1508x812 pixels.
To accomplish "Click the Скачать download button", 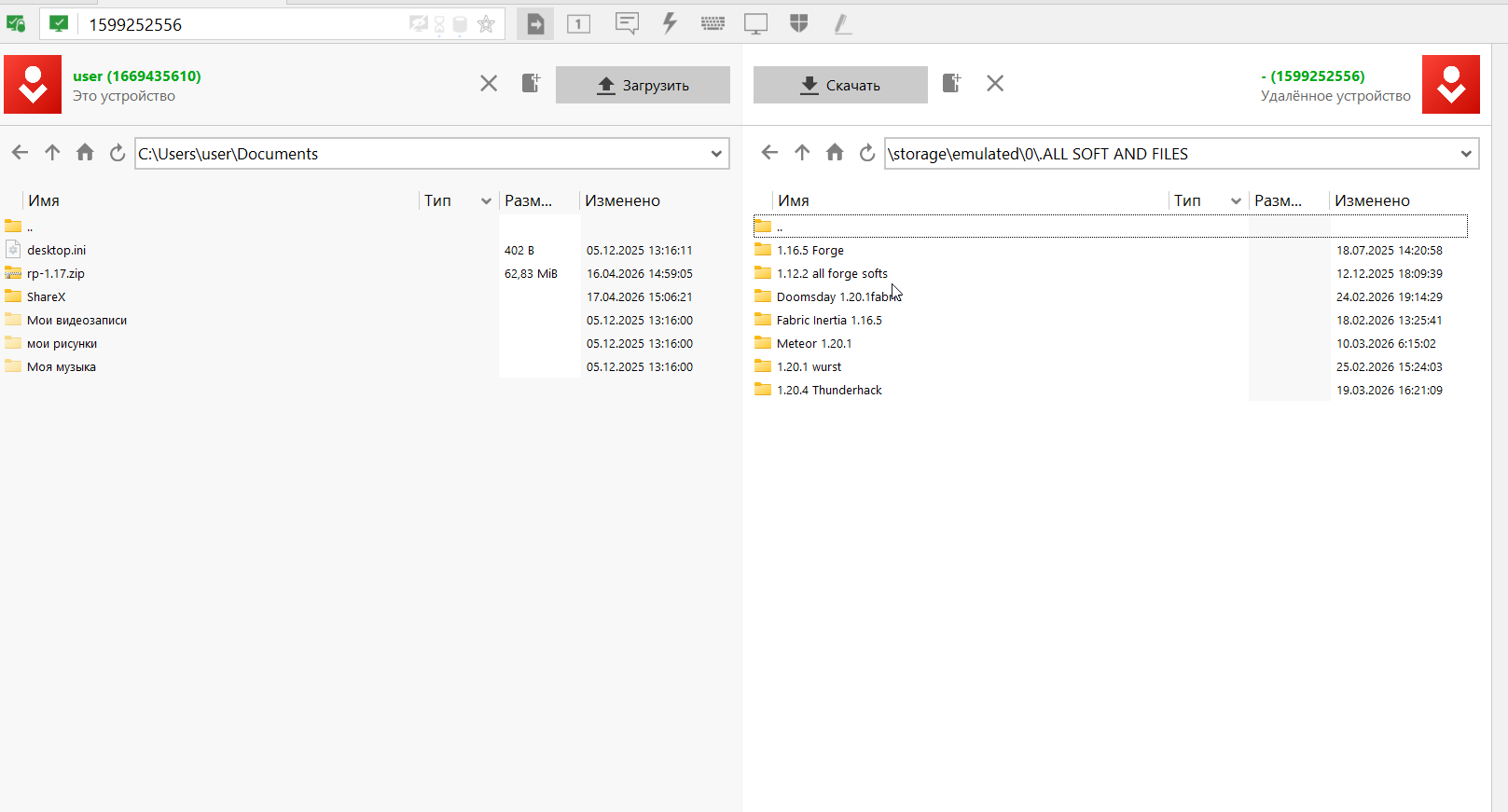I will [840, 85].
